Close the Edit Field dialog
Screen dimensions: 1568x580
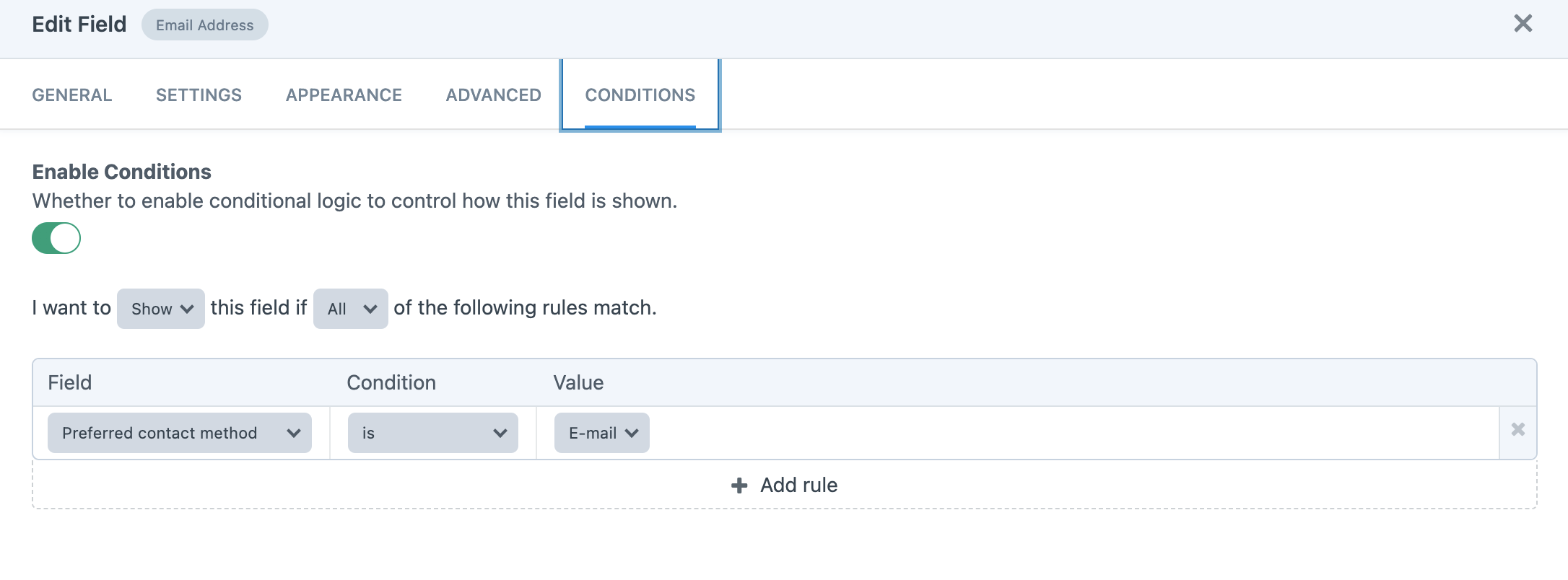coord(1523,23)
